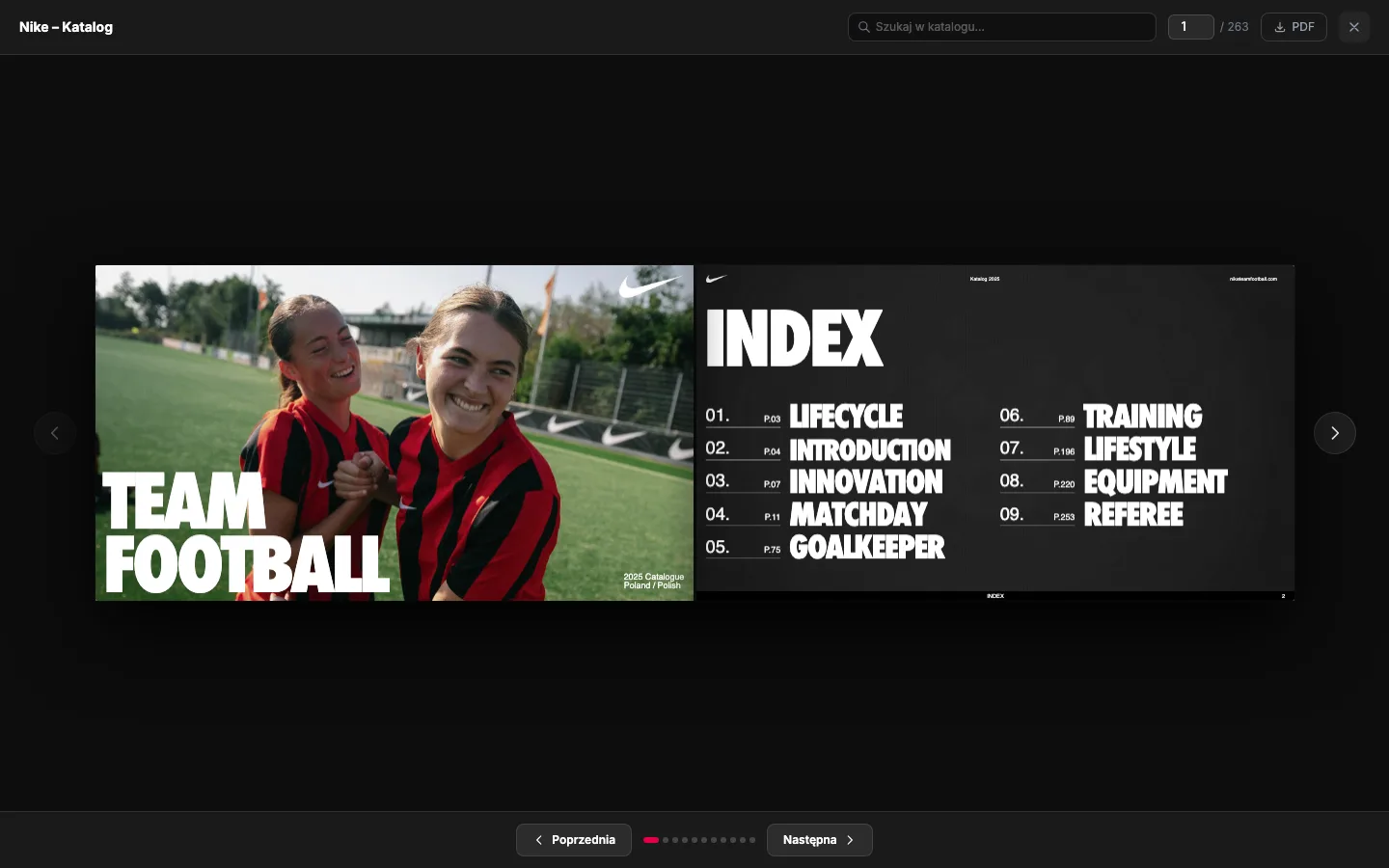Viewport: 1389px width, 868px height.
Task: Click the niketeamfootball.com text on the index page
Action: click(x=1253, y=279)
